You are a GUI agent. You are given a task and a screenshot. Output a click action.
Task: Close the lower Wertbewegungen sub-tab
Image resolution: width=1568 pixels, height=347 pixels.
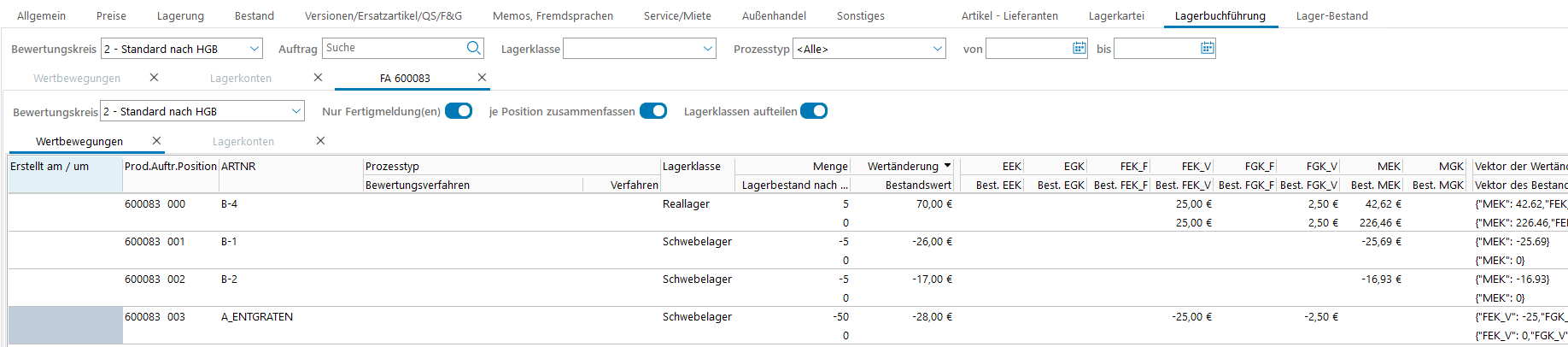click(x=156, y=141)
